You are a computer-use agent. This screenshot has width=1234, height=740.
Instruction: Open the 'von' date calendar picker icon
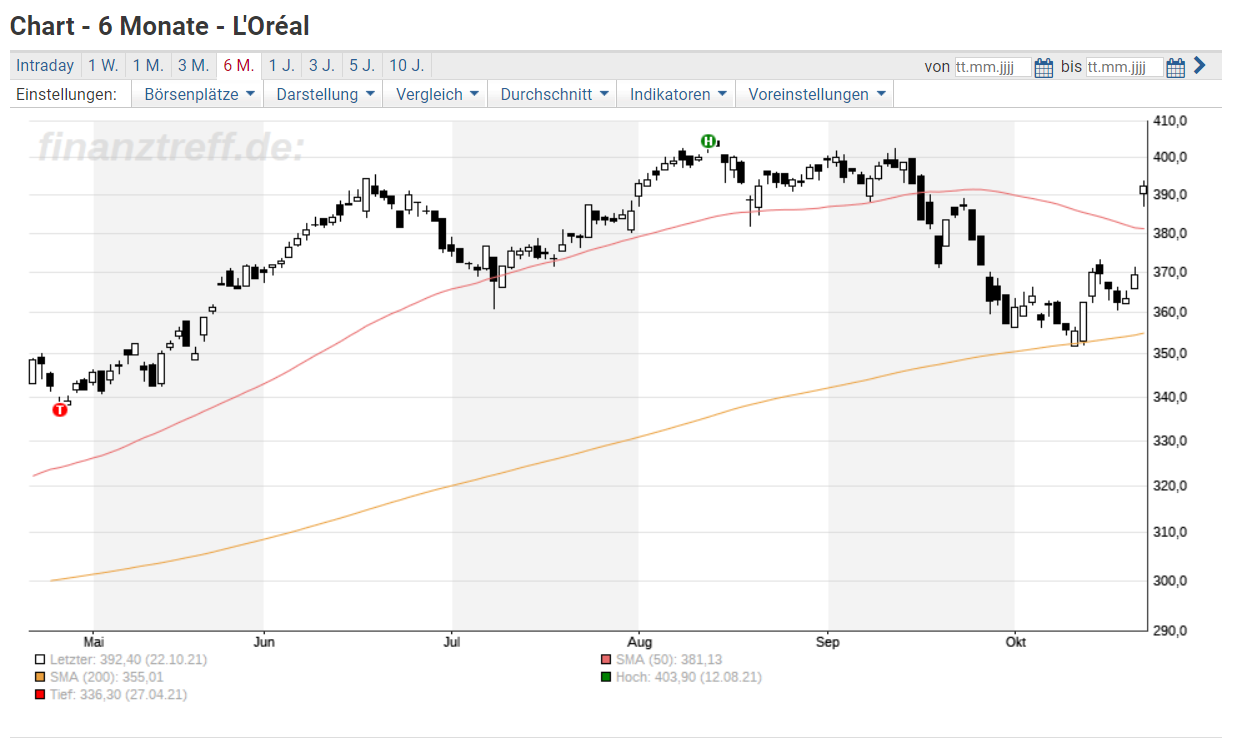[x=1044, y=67]
